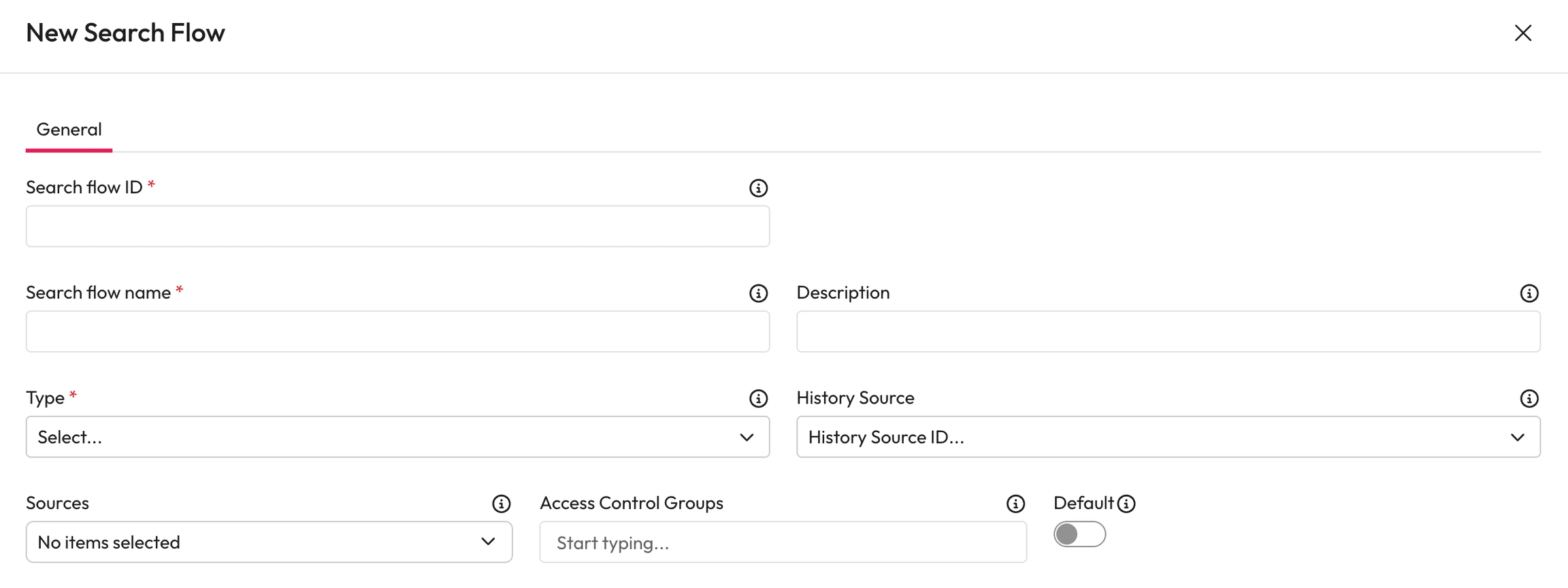
Task: Focus the Search flow name text box
Action: (x=397, y=332)
